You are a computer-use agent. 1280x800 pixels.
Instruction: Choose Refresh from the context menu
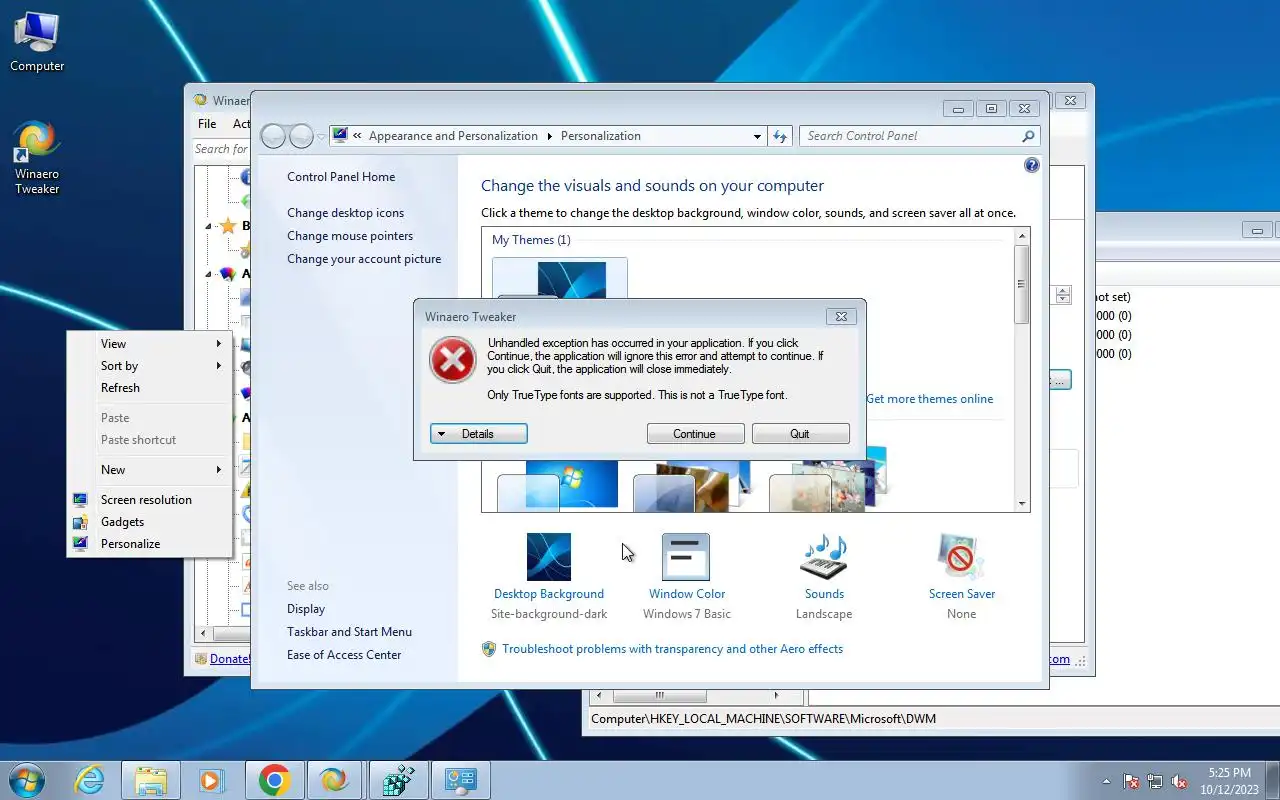tap(149, 388)
